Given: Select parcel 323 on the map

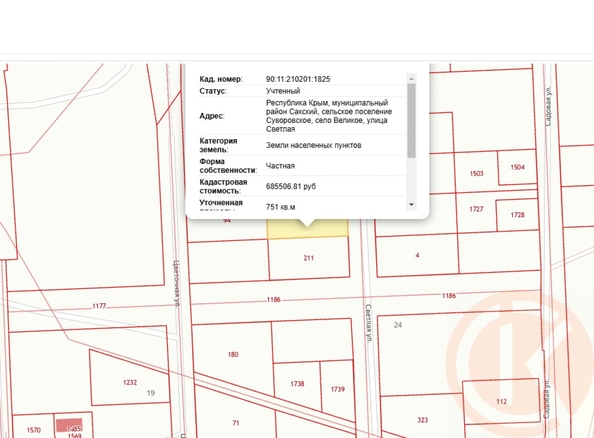Looking at the screenshot, I should pos(422,420).
